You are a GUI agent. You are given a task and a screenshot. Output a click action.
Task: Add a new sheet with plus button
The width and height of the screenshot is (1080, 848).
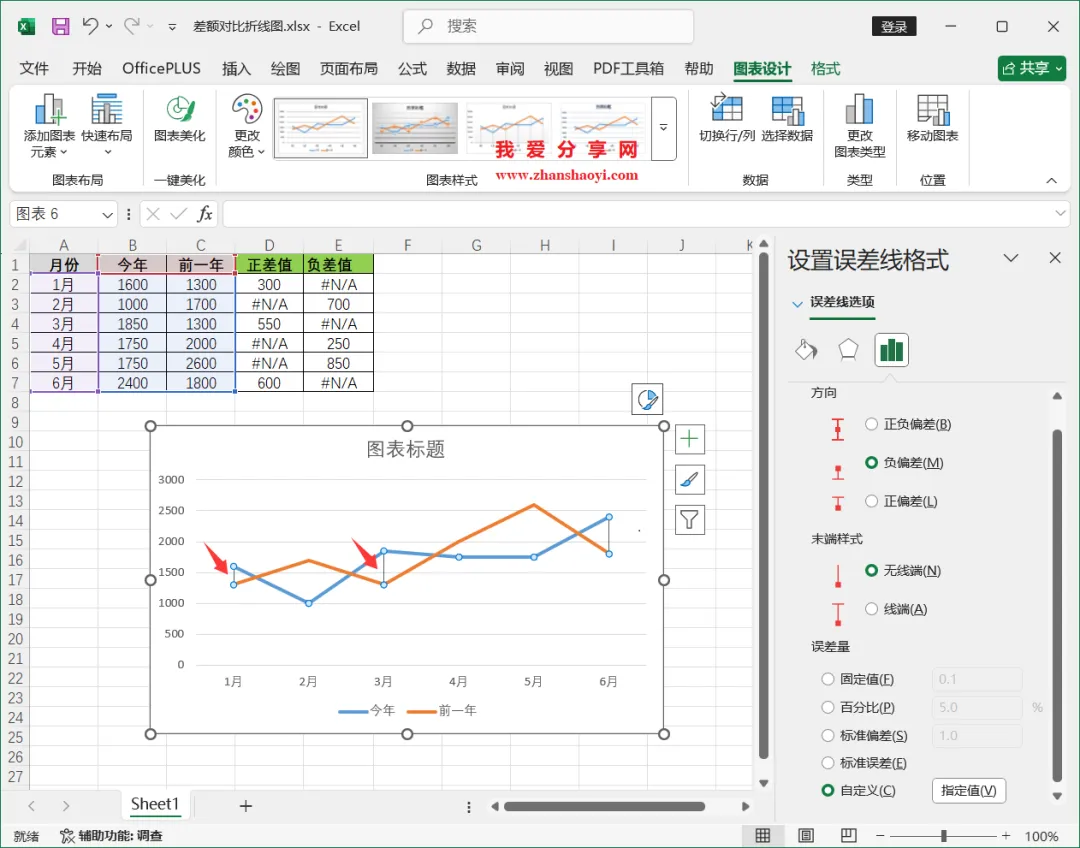point(246,806)
